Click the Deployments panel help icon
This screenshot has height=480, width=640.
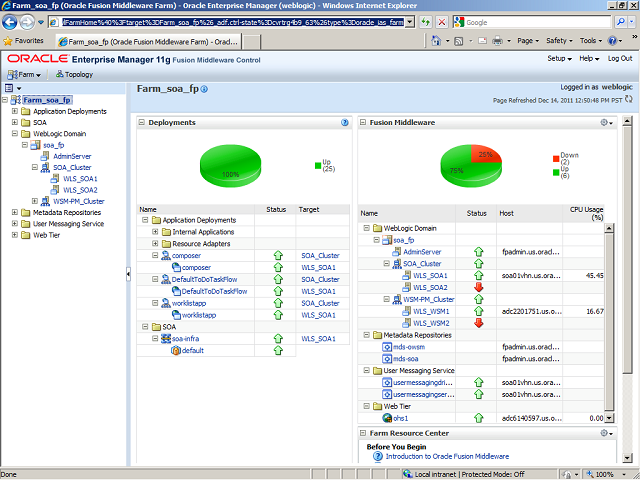pyautogui.click(x=345, y=123)
